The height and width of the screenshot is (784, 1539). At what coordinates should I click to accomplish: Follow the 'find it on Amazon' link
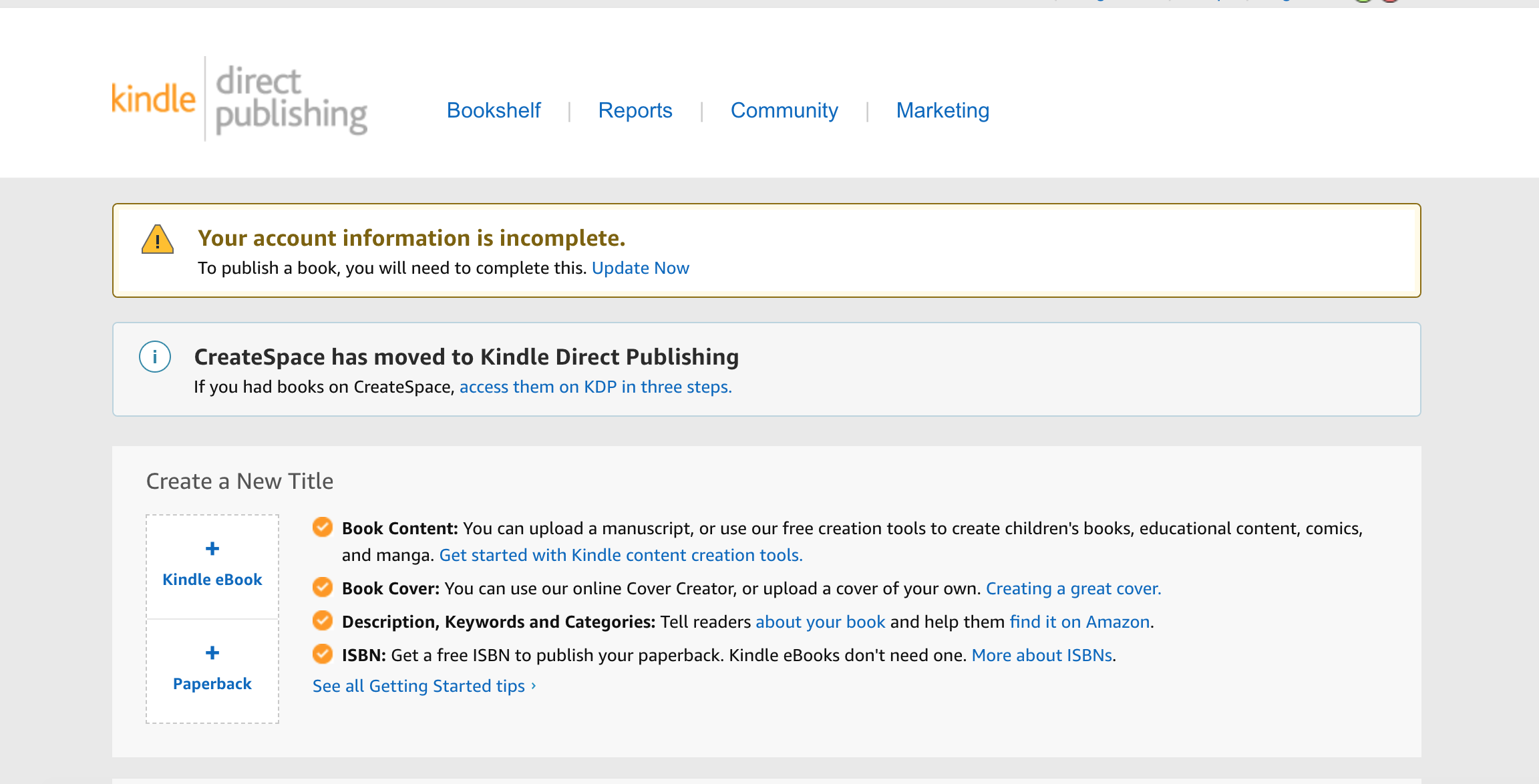point(1079,622)
